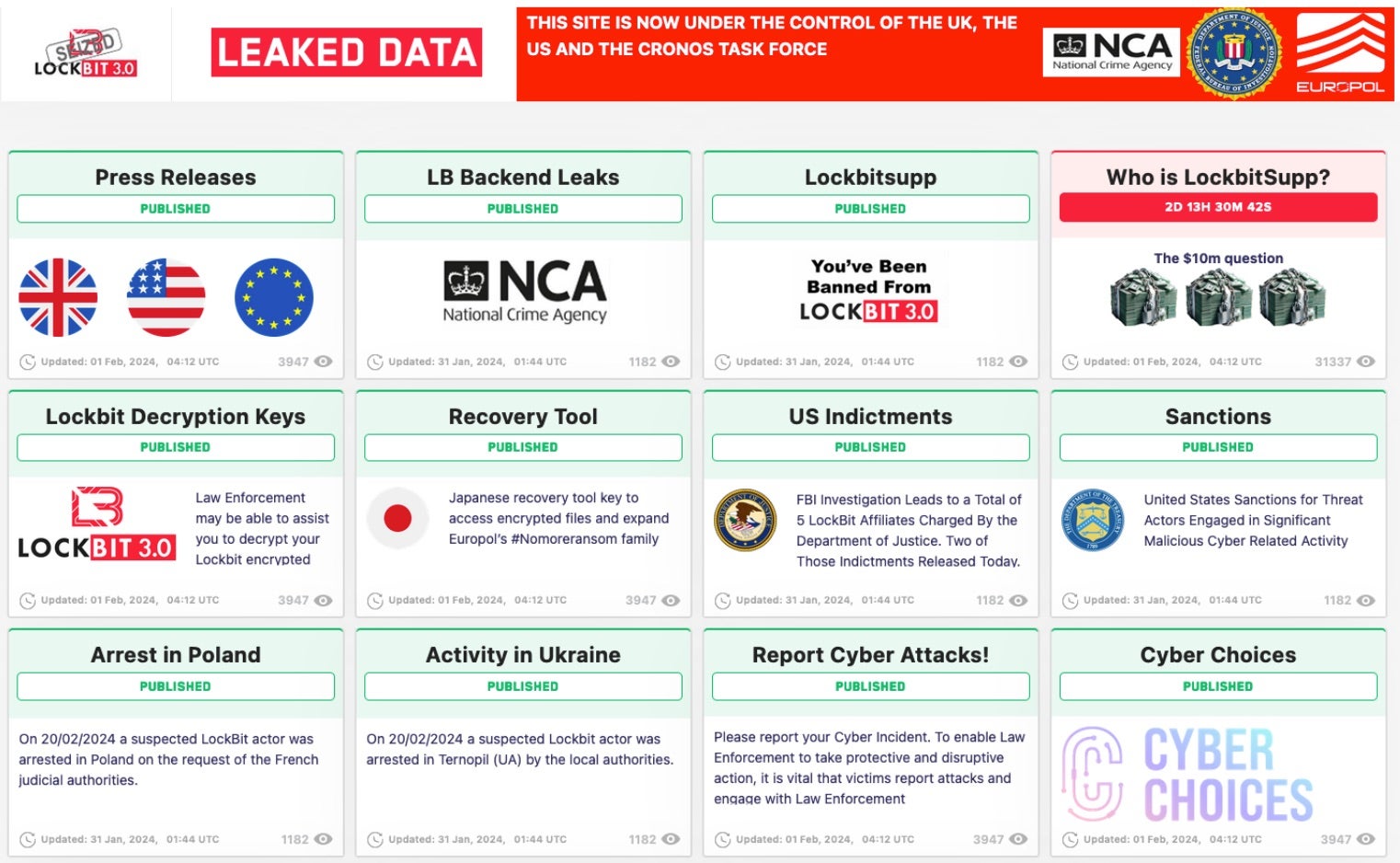
Task: Click the LEAKED DATA heading banner
Action: pyautogui.click(x=347, y=52)
